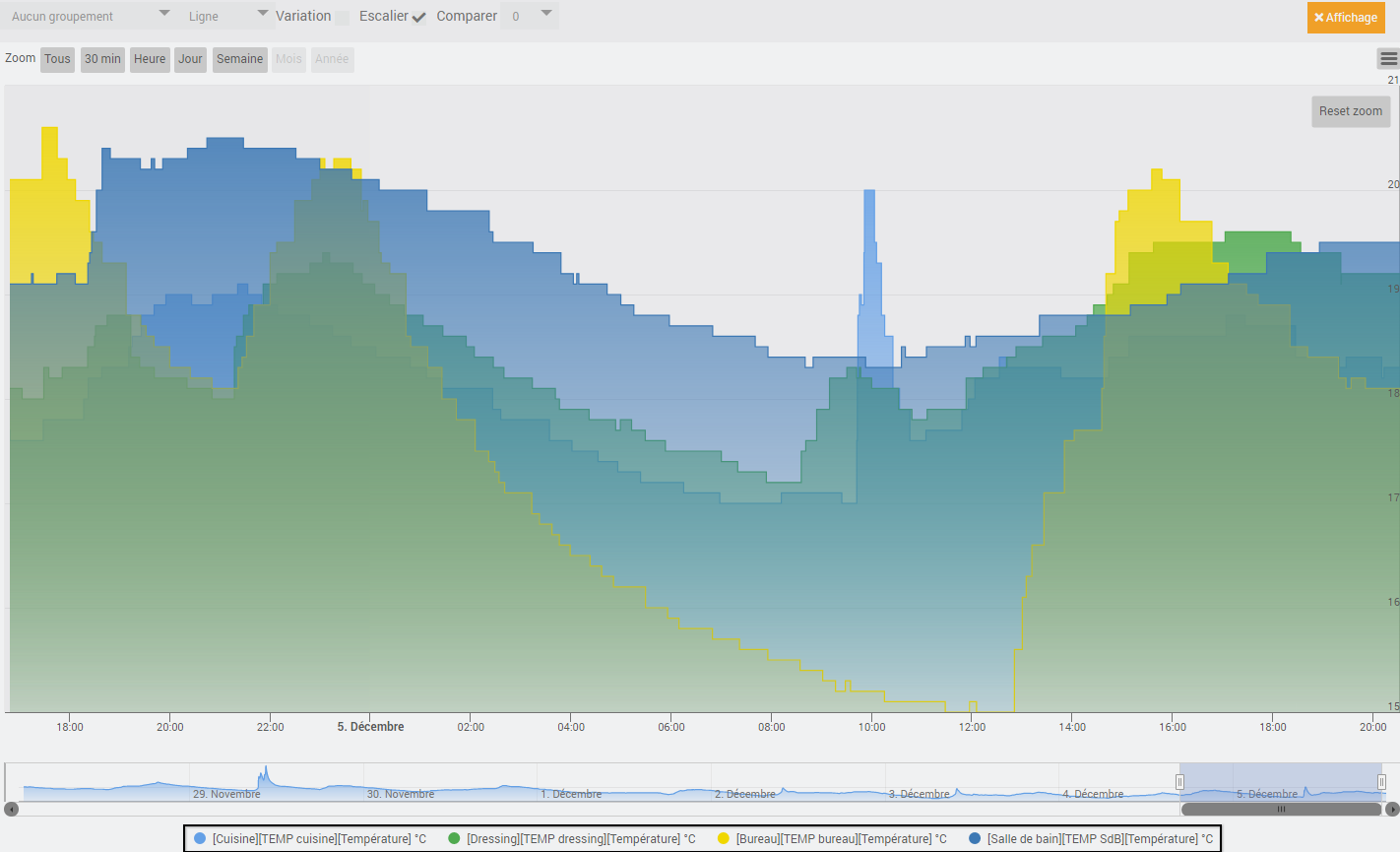1400x852 pixels.
Task: Hide the Bureau temperature series
Action: click(x=832, y=839)
